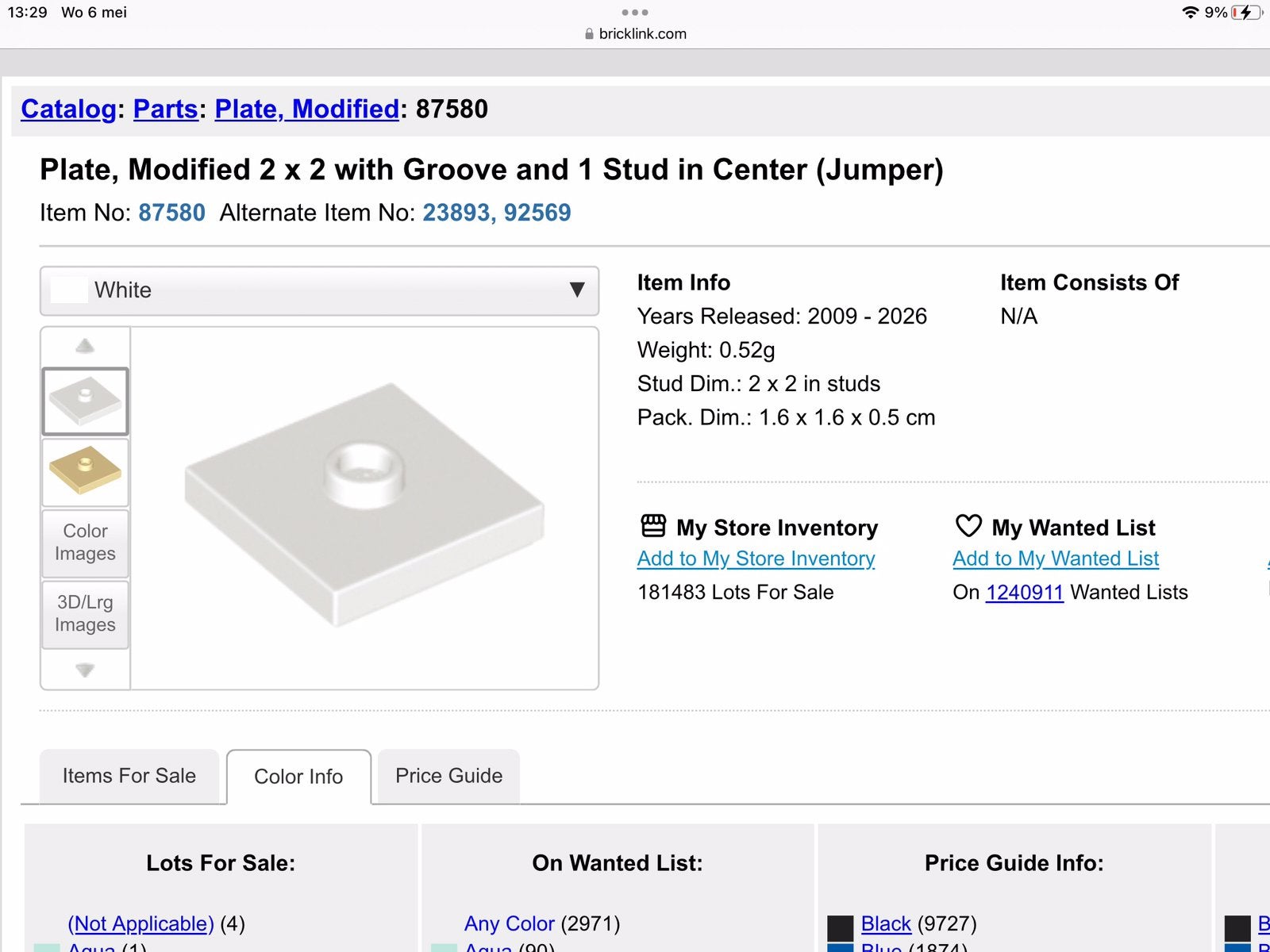The image size is (1270, 952).
Task: Click Add to My Wanted List
Action: coord(1056,559)
